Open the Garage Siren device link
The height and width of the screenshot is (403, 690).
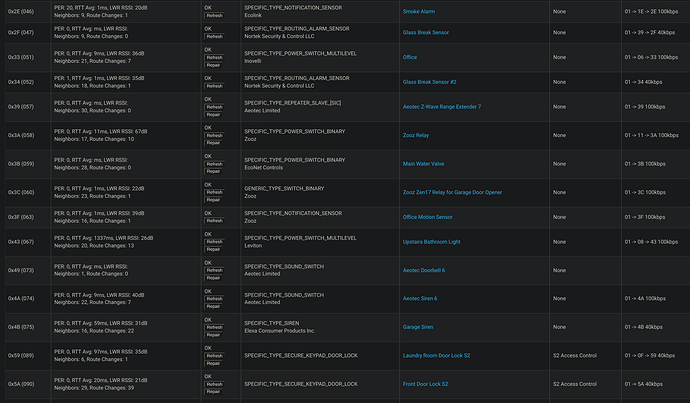(418, 327)
